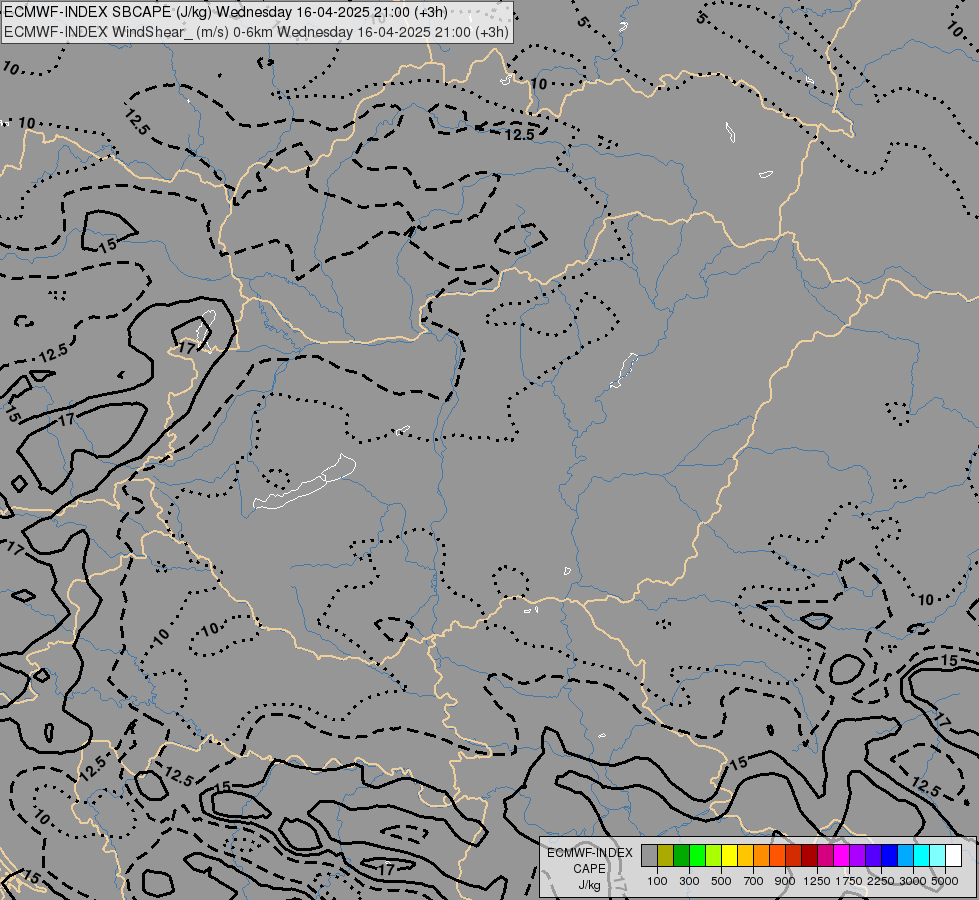Viewport: 979px width, 900px height.
Task: Click the SBCAPE title line text
Action: pos(225,12)
